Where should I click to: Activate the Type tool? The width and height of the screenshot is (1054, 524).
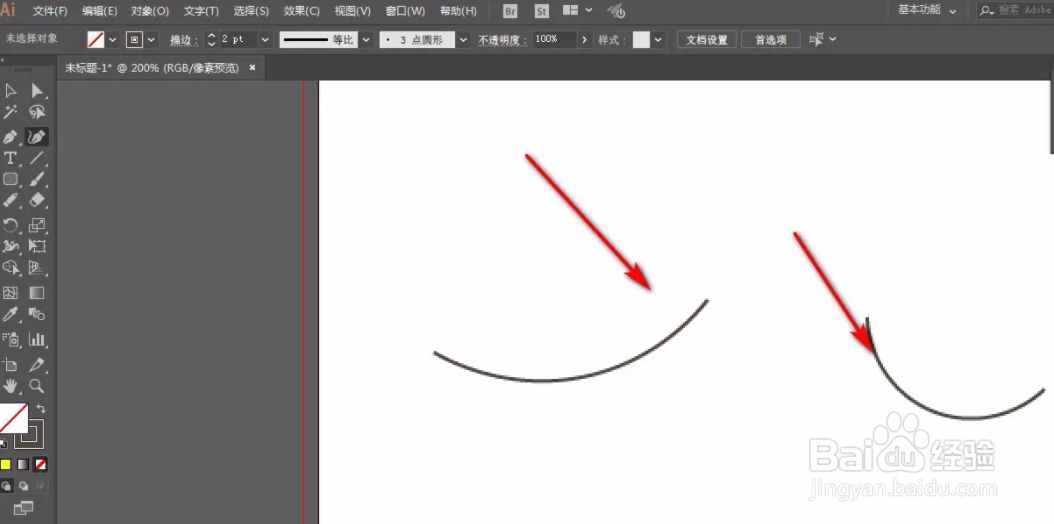(10, 158)
